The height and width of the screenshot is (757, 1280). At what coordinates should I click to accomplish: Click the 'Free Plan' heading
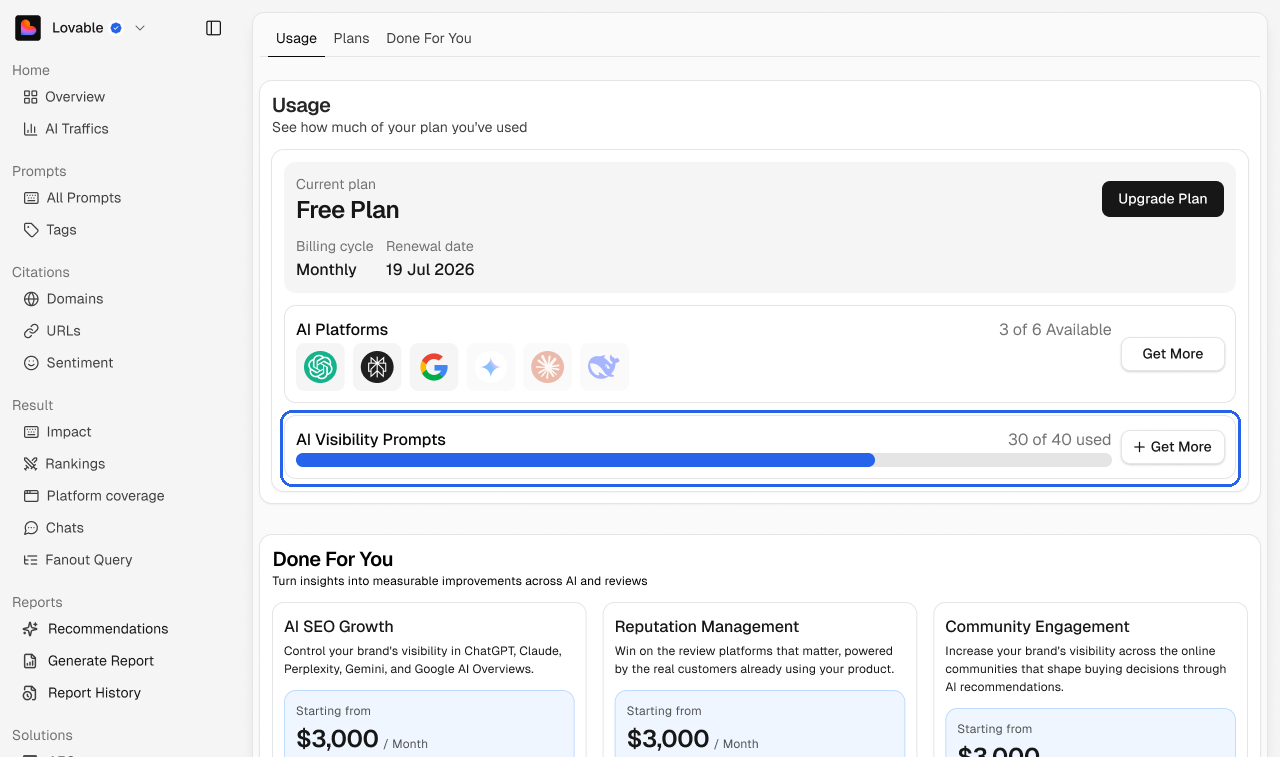(348, 210)
